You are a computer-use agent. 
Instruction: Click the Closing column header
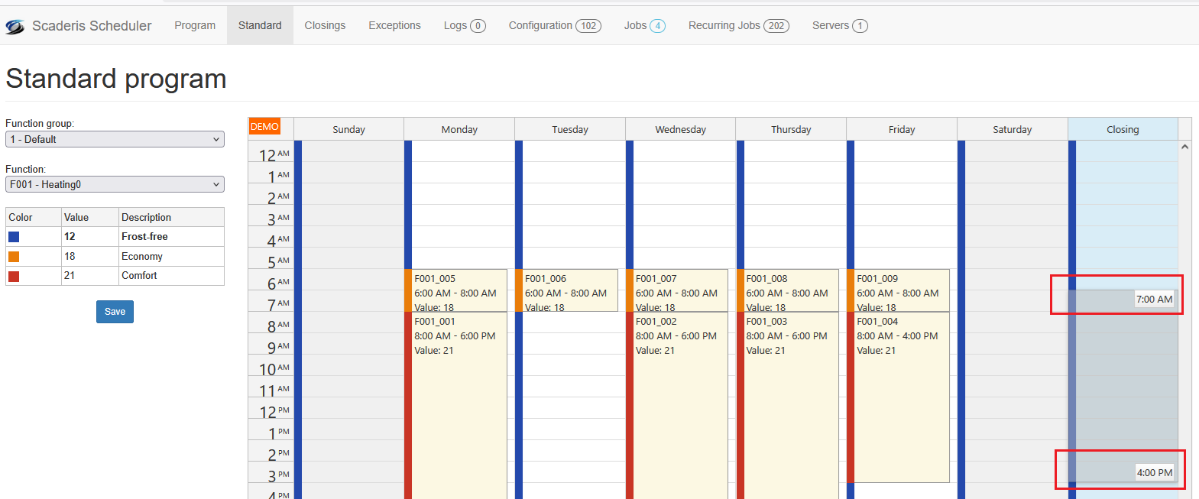click(x=1122, y=129)
